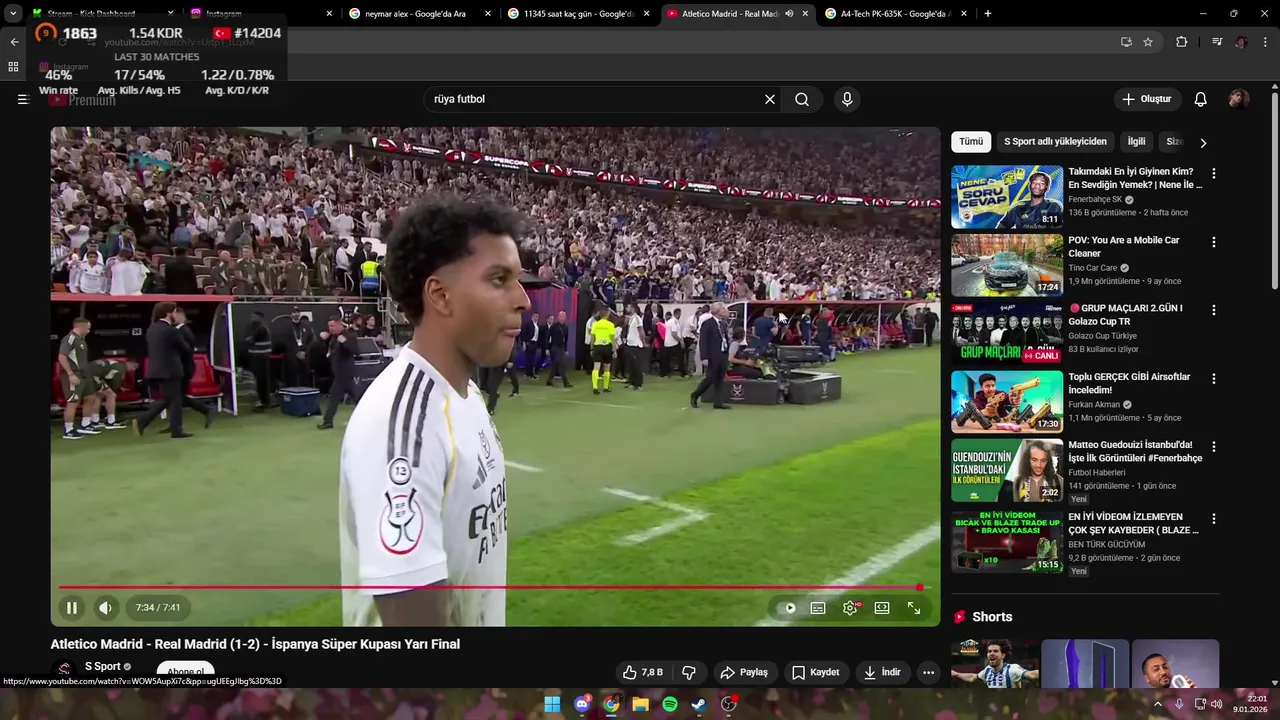This screenshot has height=720, width=1280.
Task: Open options for Matteo Guedouizi video
Action: point(1214,447)
